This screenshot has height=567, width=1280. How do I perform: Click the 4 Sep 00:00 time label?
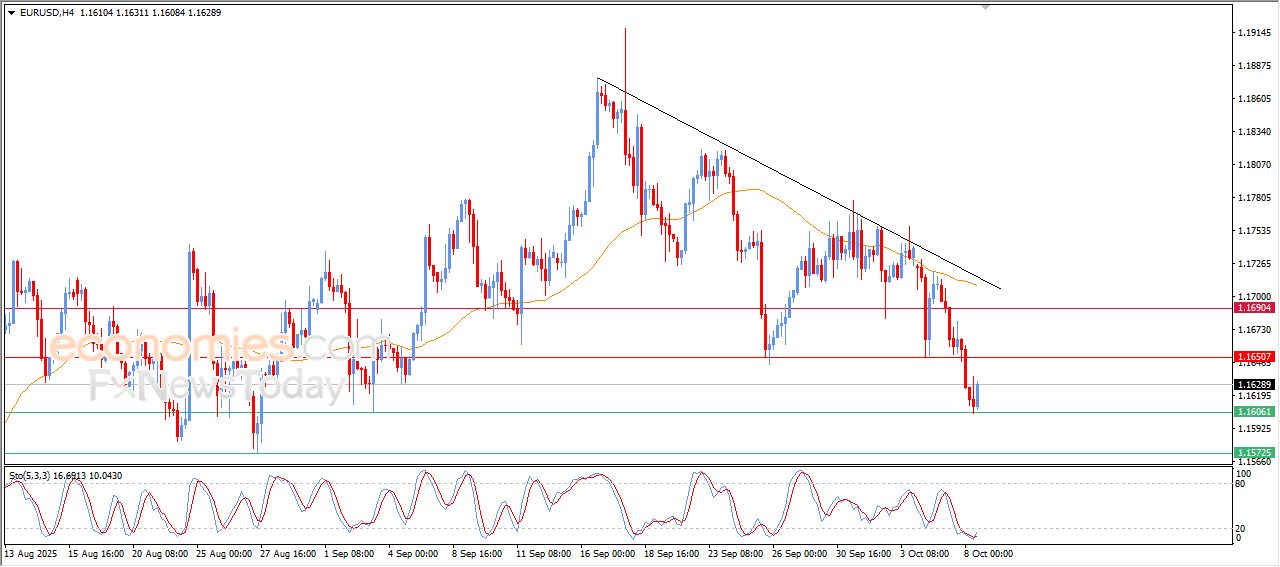[415, 553]
